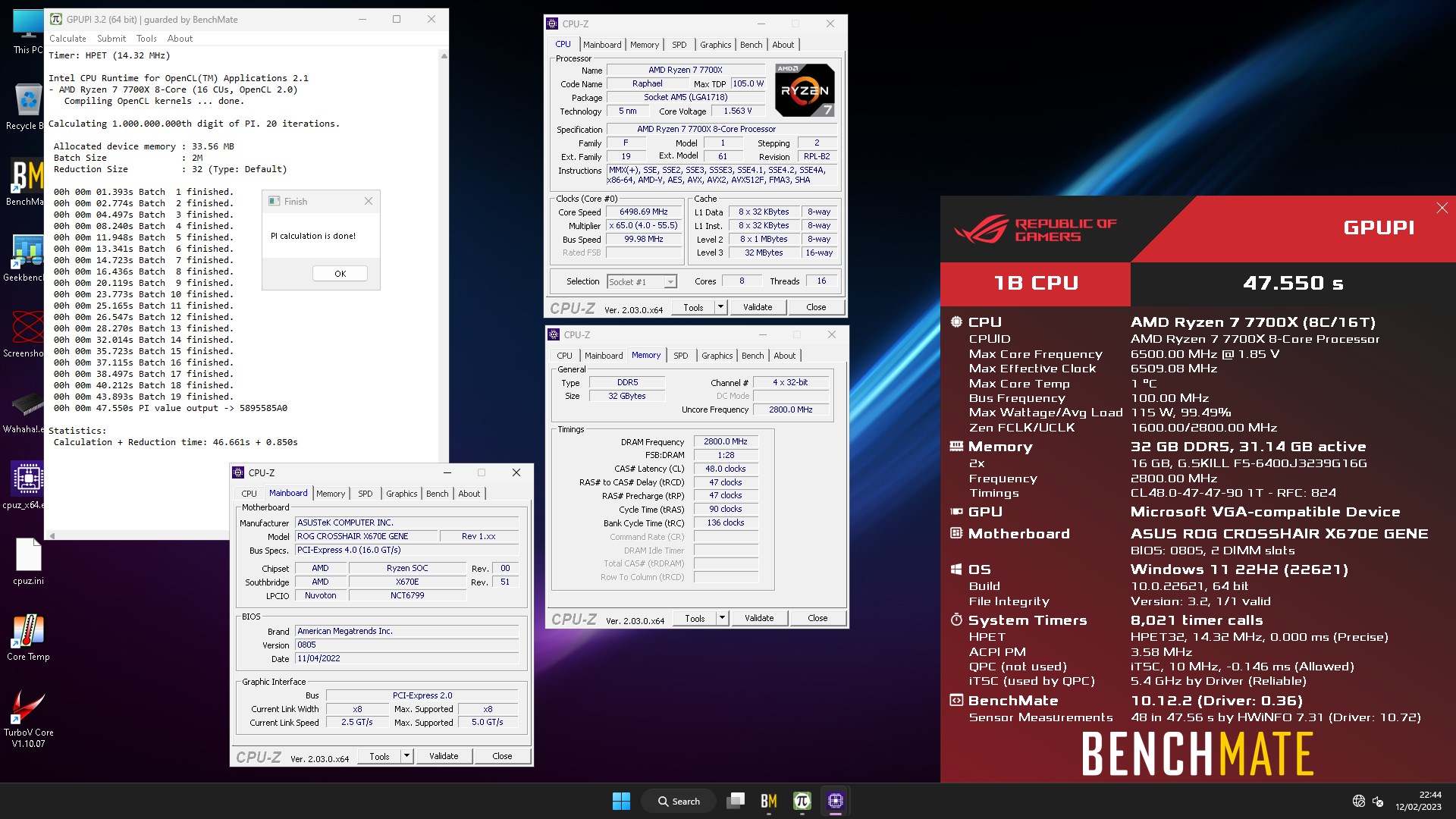Confirm the Finish dialog with OK
1456x819 pixels.
click(x=340, y=274)
